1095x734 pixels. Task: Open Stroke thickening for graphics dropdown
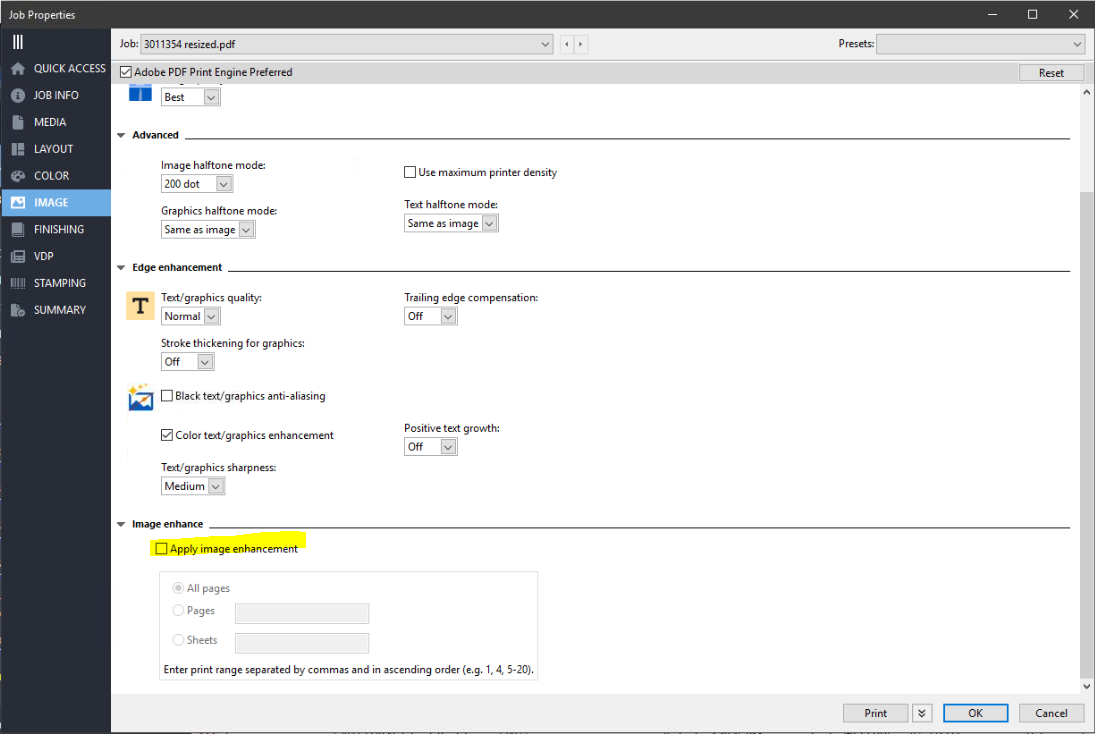click(187, 361)
